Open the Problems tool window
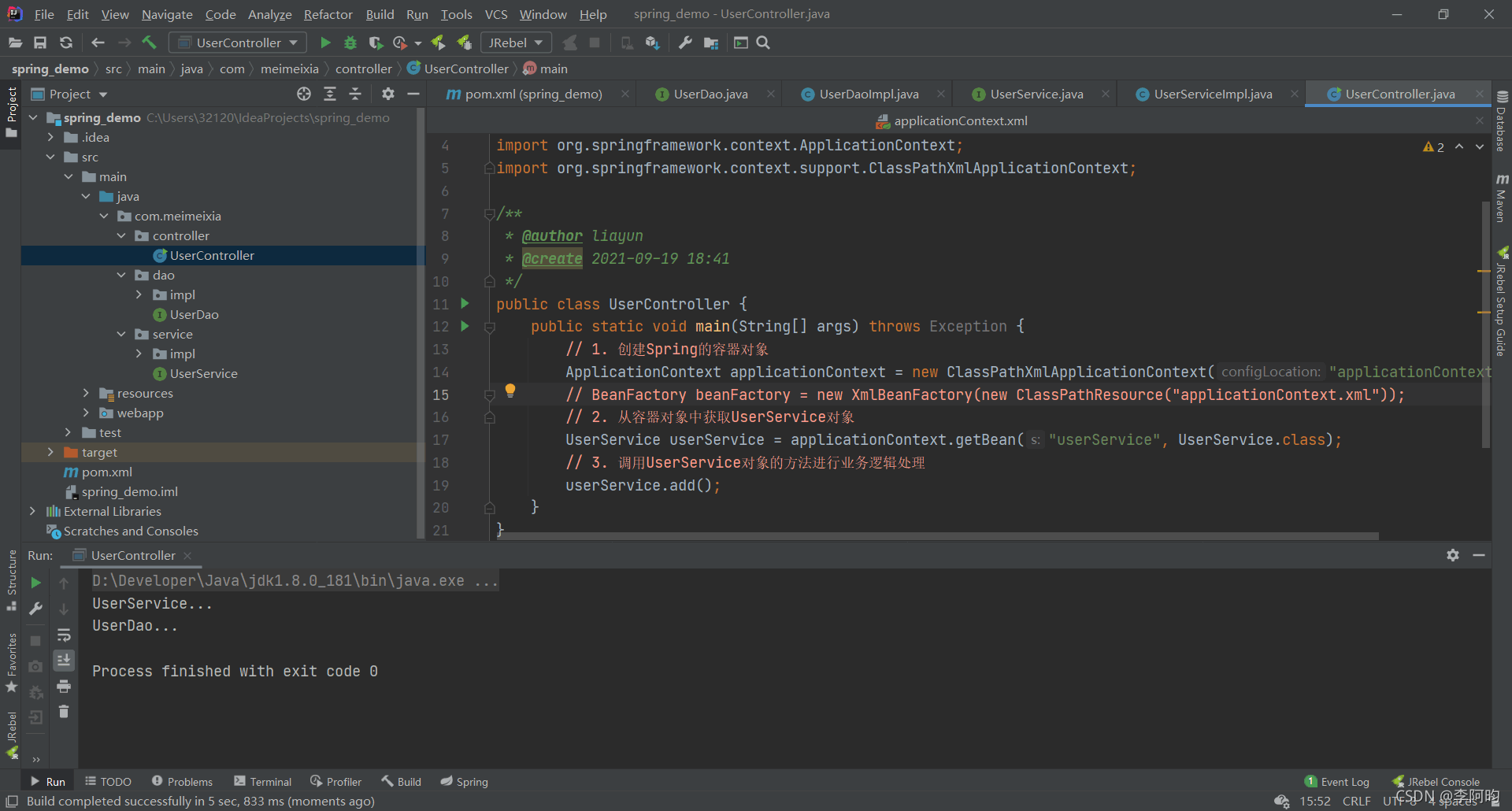The height and width of the screenshot is (811, 1512). (x=182, y=781)
